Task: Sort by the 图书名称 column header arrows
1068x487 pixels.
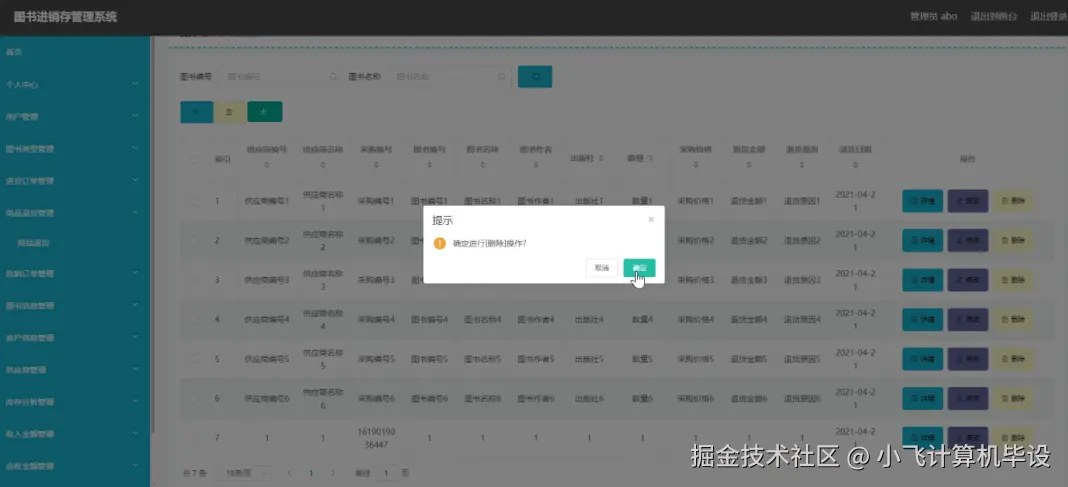Action: (482, 166)
